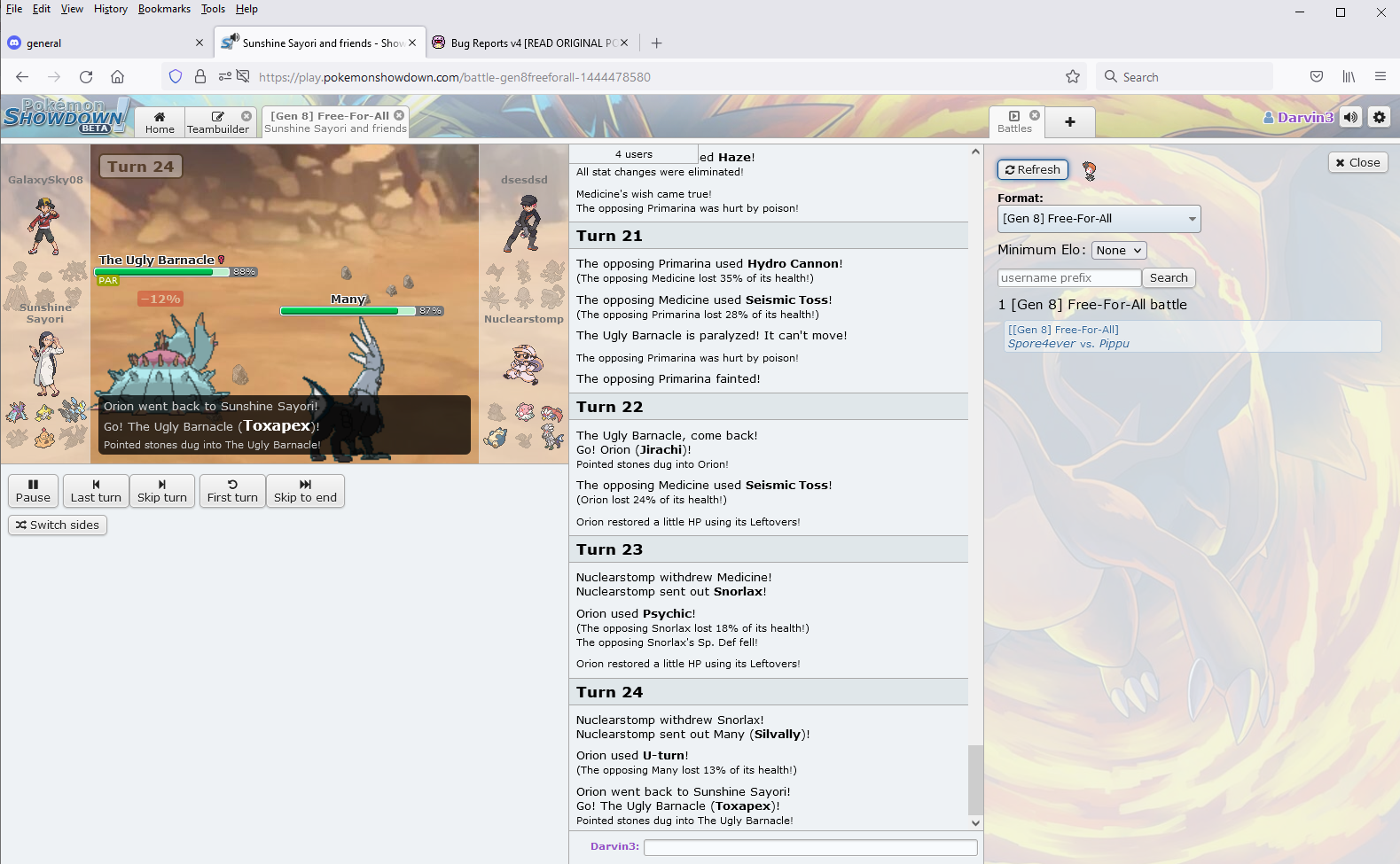Screen dimensions: 1400x864
Task: Open the Showdown options gear
Action: 1379,117
